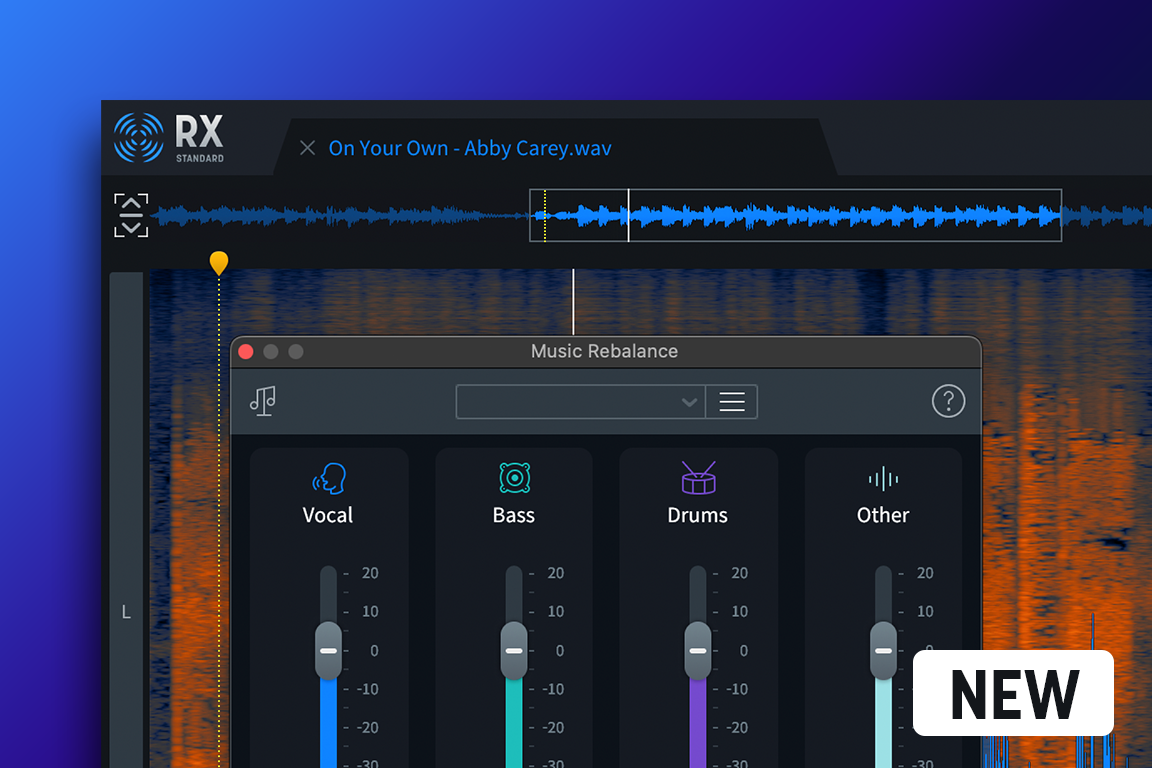This screenshot has width=1152, height=768.
Task: Click the Drums icon
Action: tap(698, 478)
